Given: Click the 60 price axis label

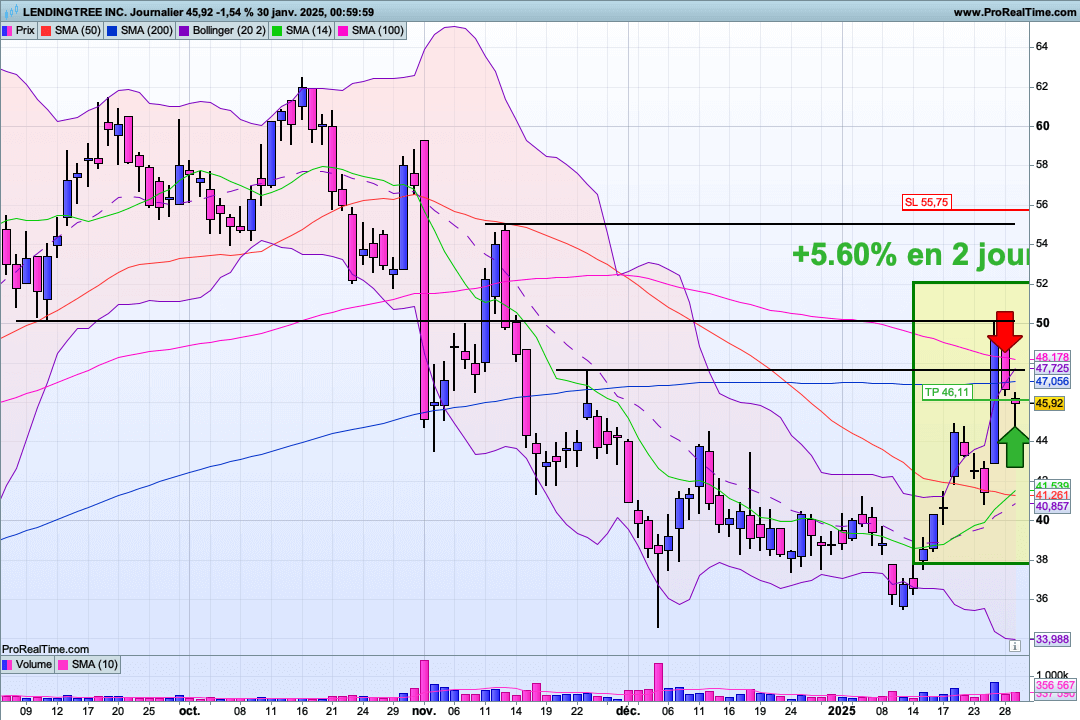Looking at the screenshot, I should [1042, 125].
